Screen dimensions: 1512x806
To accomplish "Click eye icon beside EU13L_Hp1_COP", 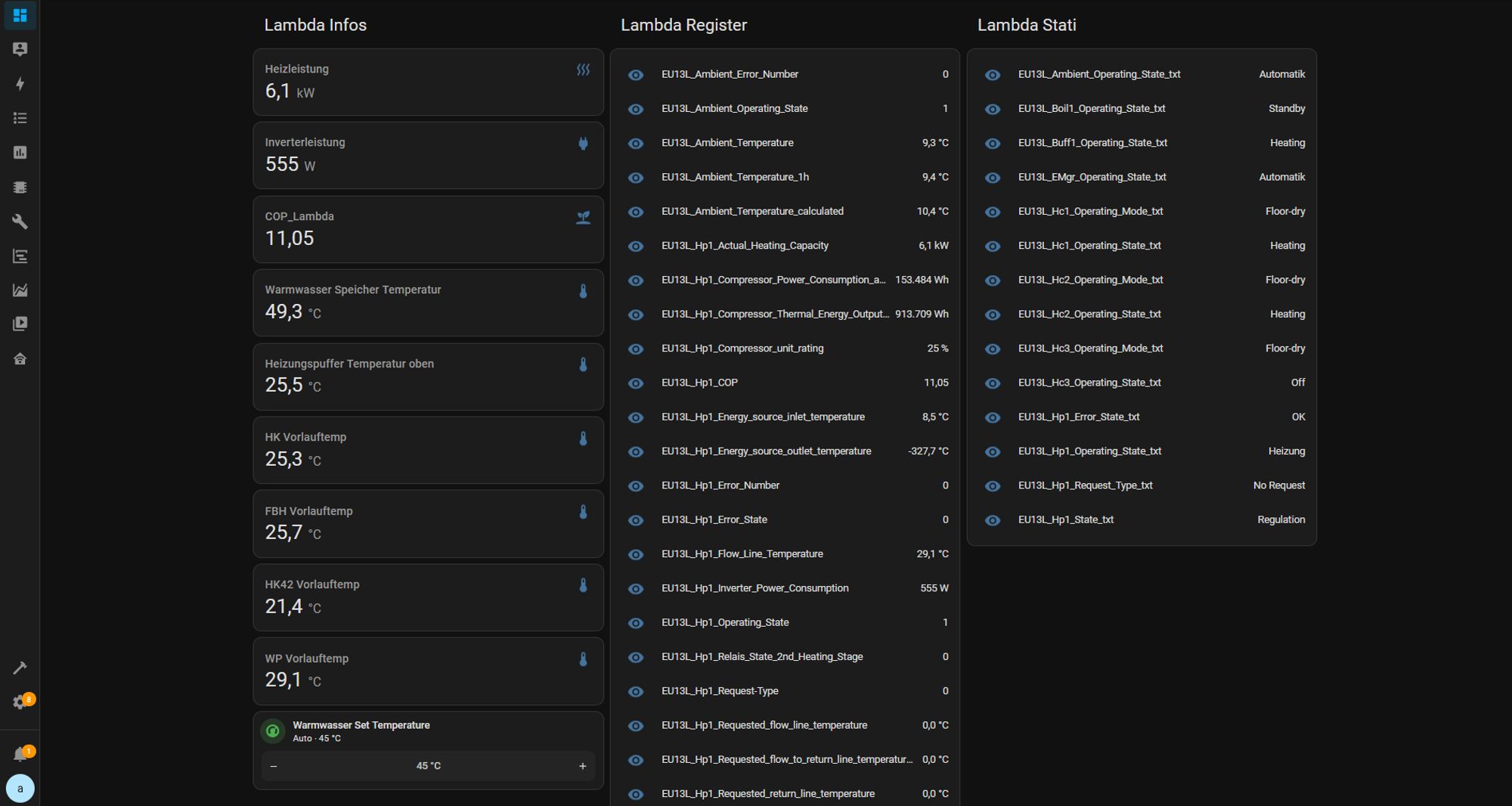I will [636, 383].
